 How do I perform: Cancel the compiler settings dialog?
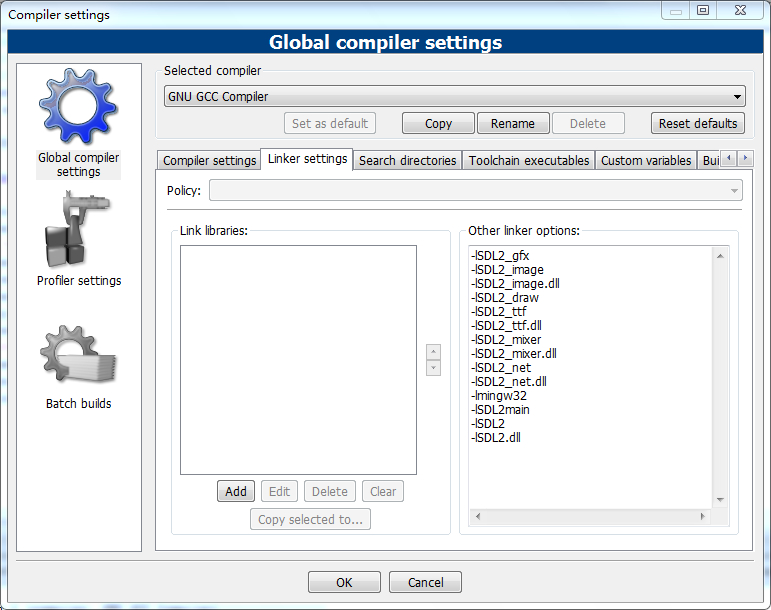pos(425,582)
